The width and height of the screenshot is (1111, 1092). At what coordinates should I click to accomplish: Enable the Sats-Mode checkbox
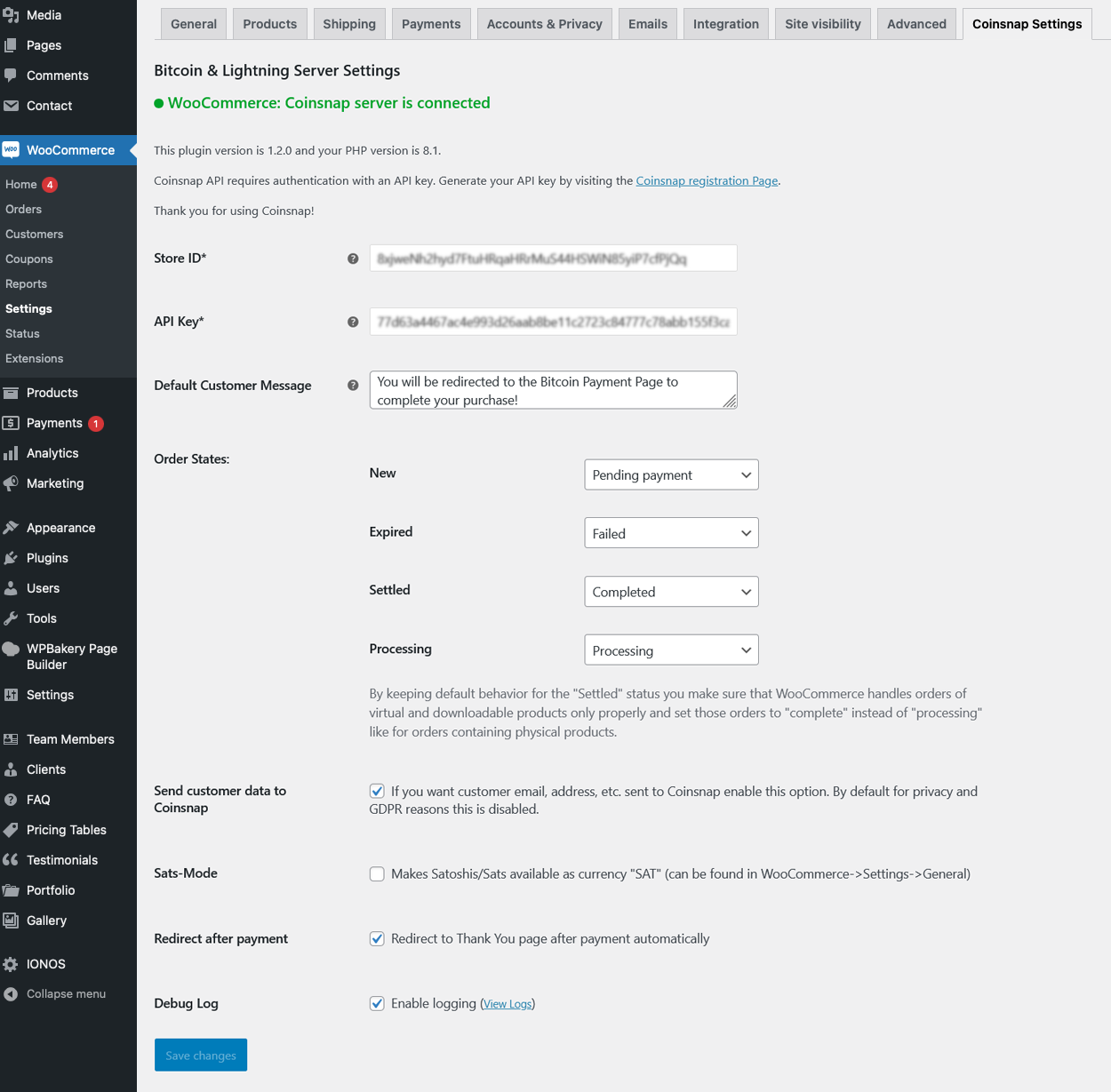[377, 874]
